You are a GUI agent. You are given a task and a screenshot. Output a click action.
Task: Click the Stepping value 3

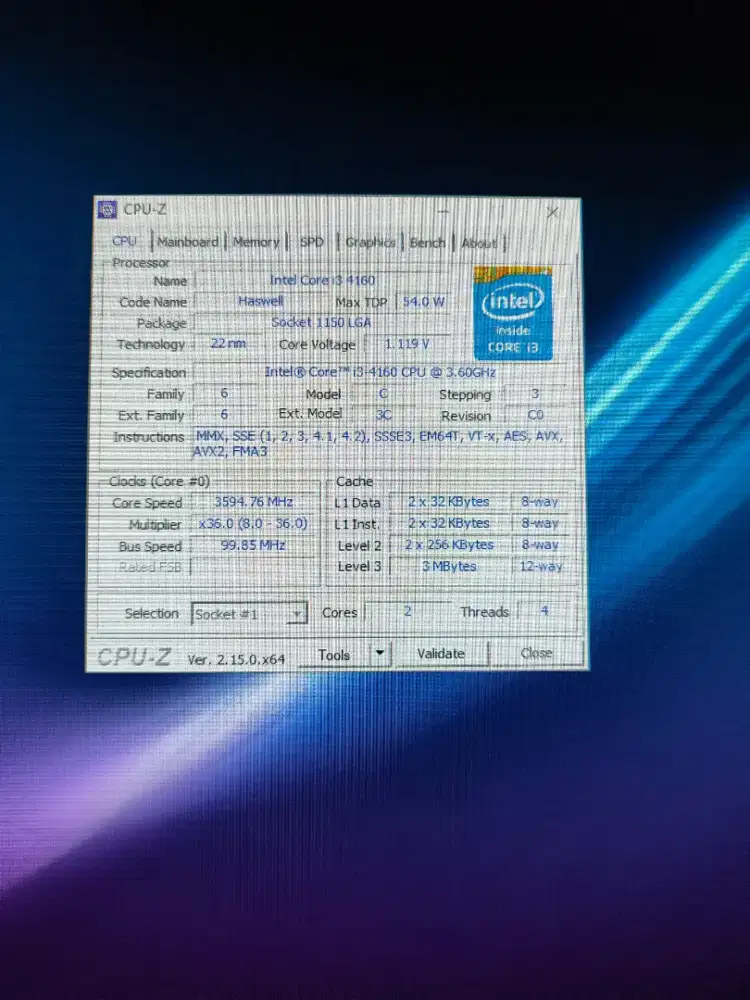535,393
